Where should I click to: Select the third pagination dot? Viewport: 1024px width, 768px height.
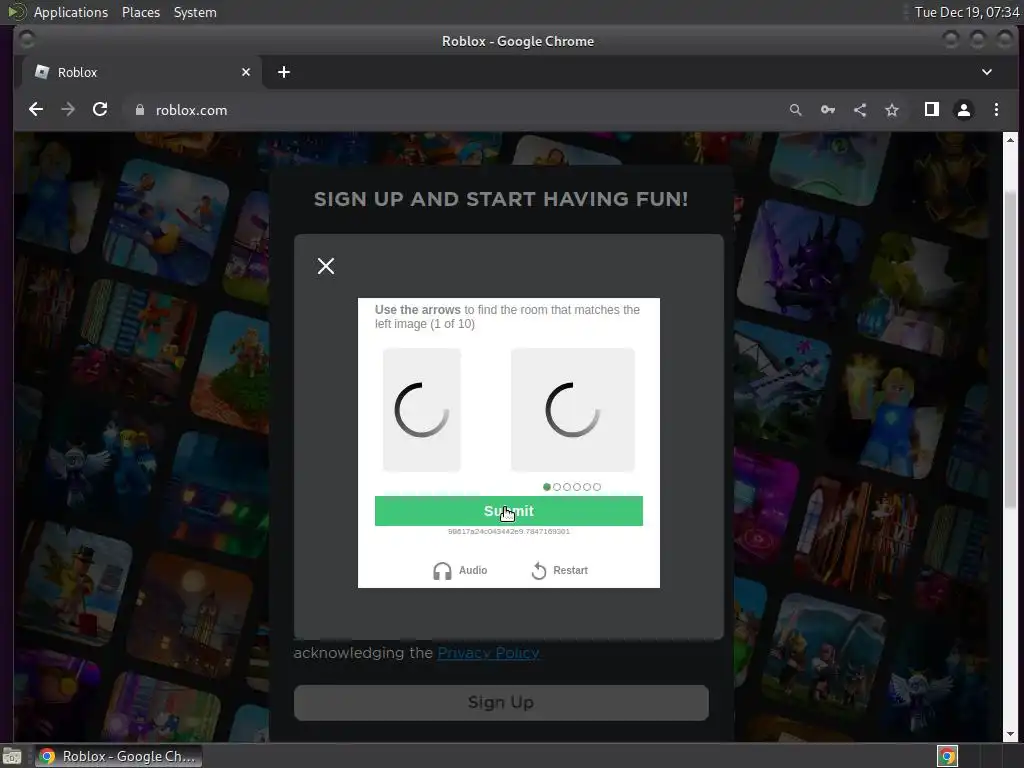pyautogui.click(x=567, y=487)
